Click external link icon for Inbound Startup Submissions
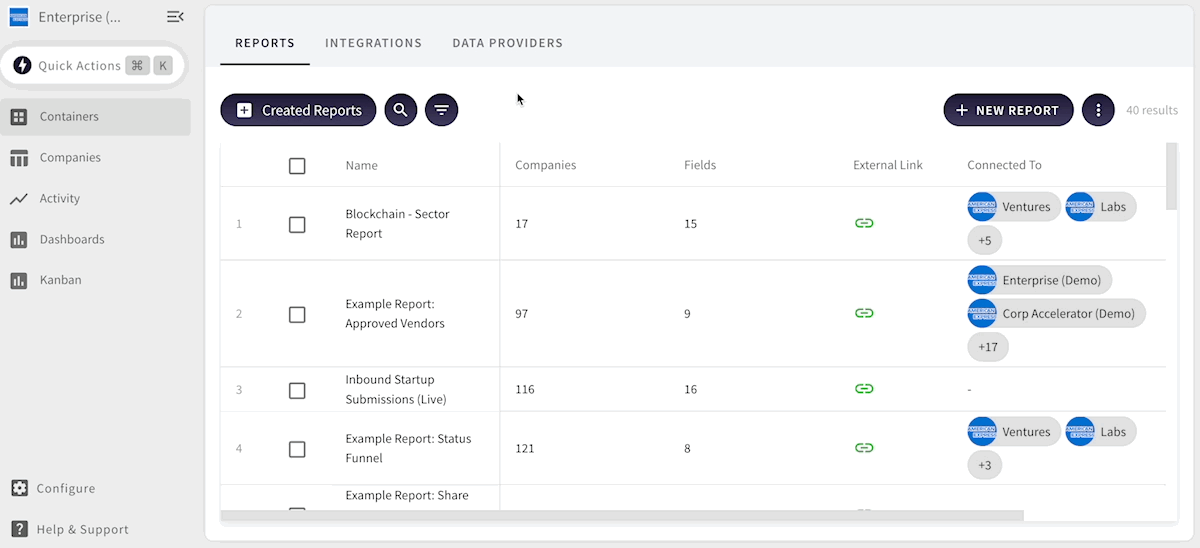The width and height of the screenshot is (1200, 548). pyautogui.click(x=864, y=389)
